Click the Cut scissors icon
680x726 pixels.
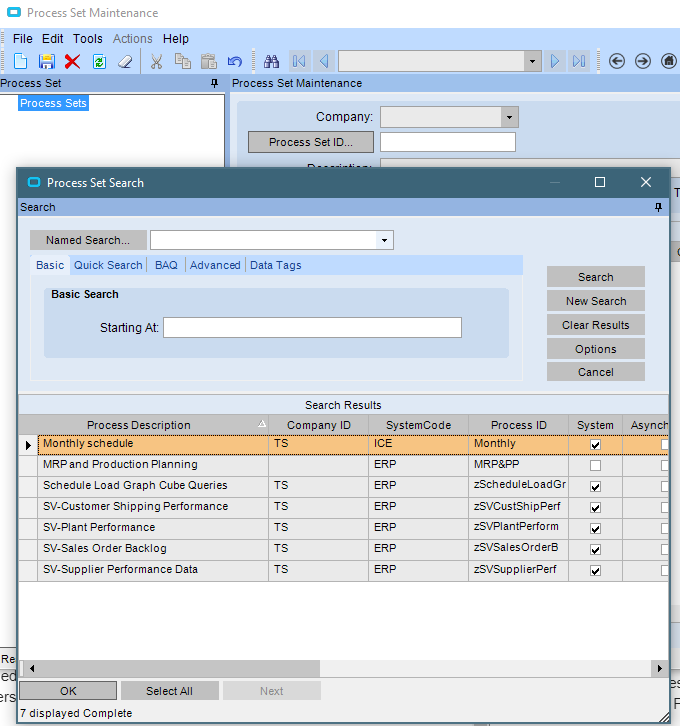156,61
